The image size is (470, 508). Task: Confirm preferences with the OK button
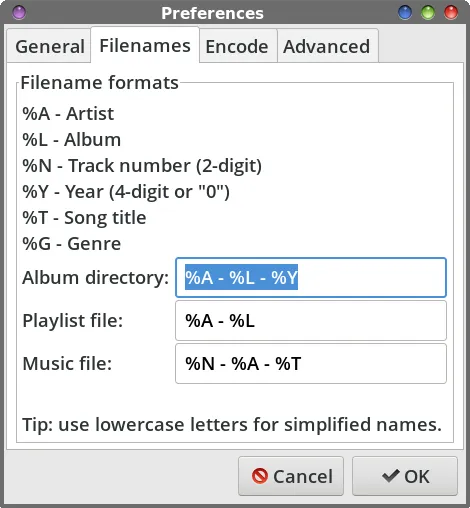[405, 476]
